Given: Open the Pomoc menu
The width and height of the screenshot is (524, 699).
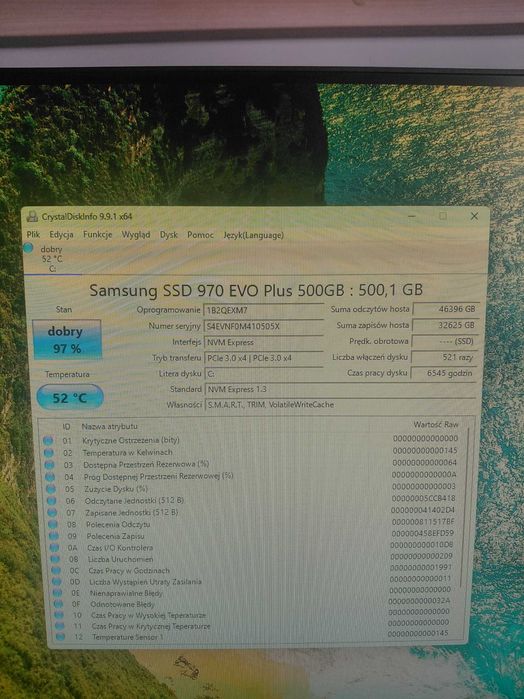Looking at the screenshot, I should [200, 234].
